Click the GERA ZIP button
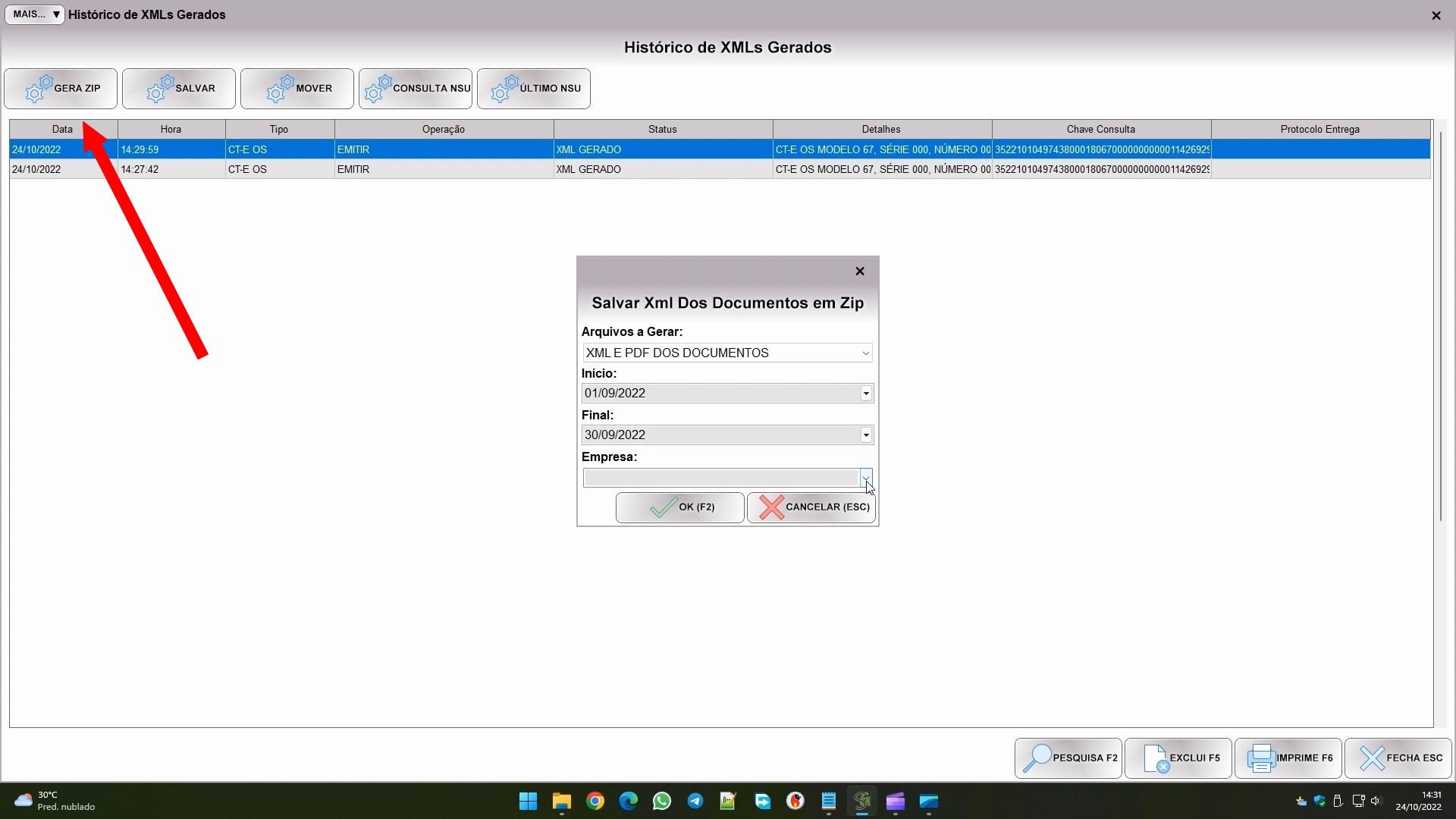 click(x=61, y=89)
